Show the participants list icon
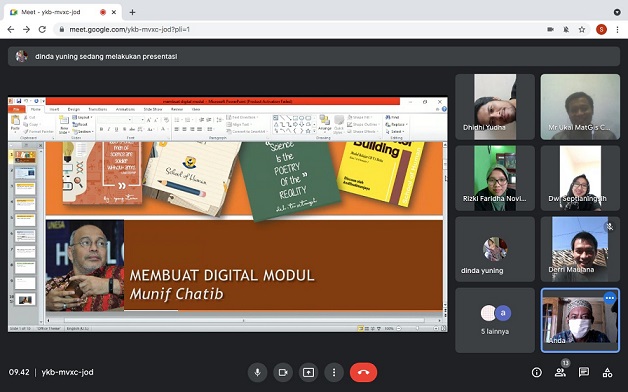The height and width of the screenshot is (392, 628). (560, 372)
